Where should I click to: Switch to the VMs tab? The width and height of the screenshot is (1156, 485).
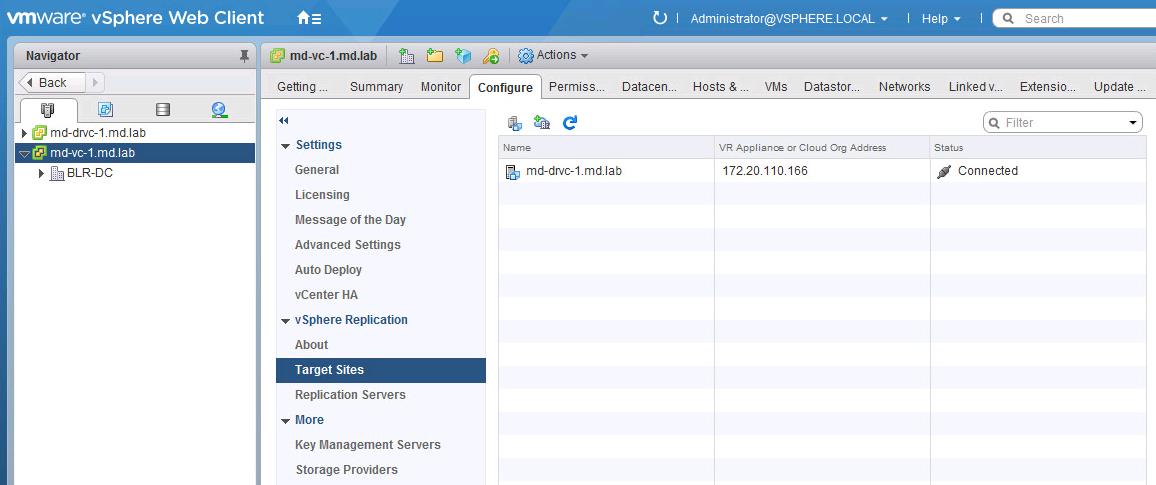(x=776, y=87)
